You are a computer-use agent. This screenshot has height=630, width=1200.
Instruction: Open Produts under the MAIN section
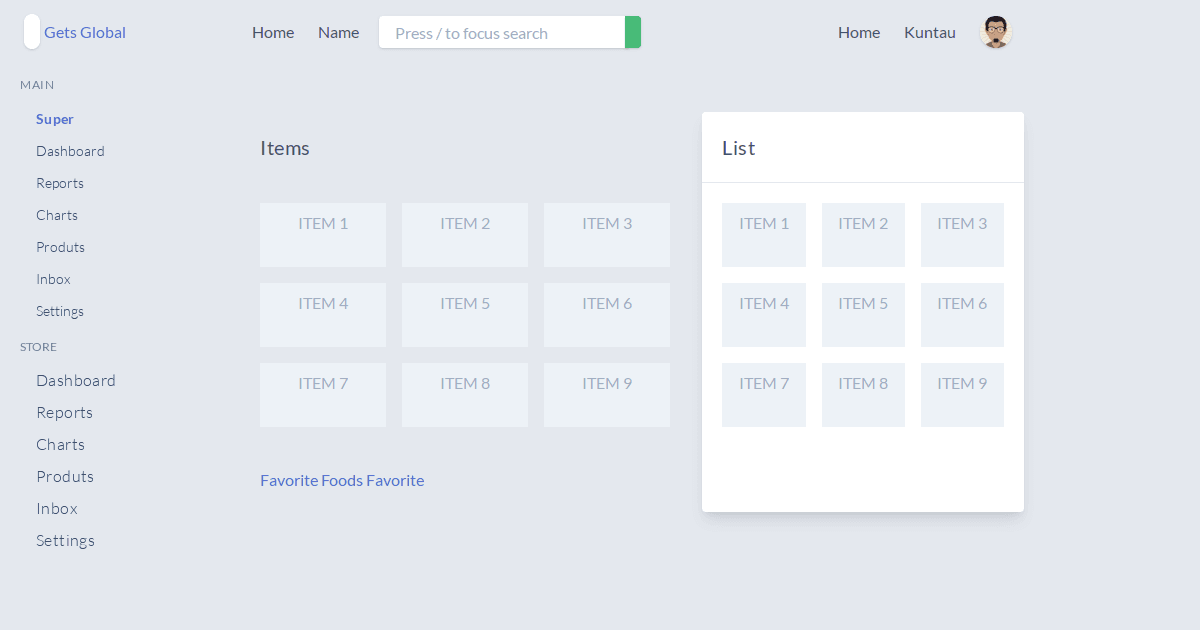60,247
